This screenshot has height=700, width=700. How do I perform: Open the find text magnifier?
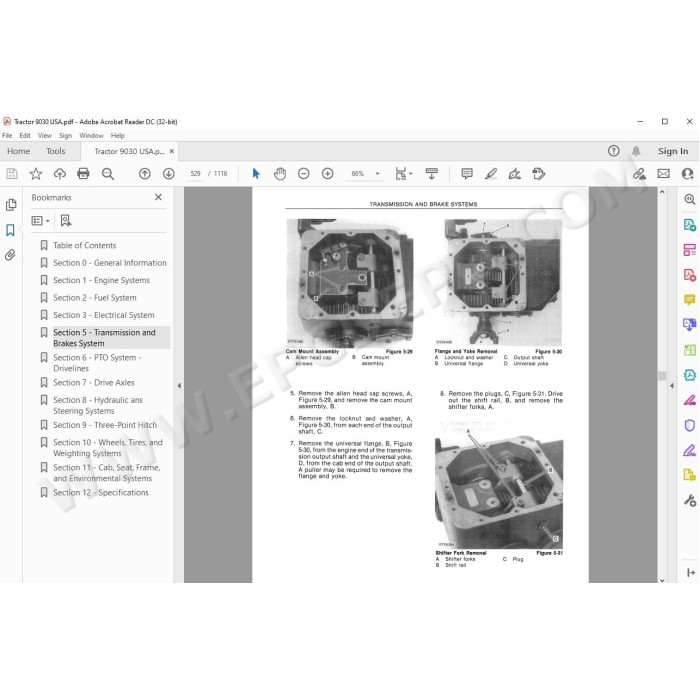108,174
